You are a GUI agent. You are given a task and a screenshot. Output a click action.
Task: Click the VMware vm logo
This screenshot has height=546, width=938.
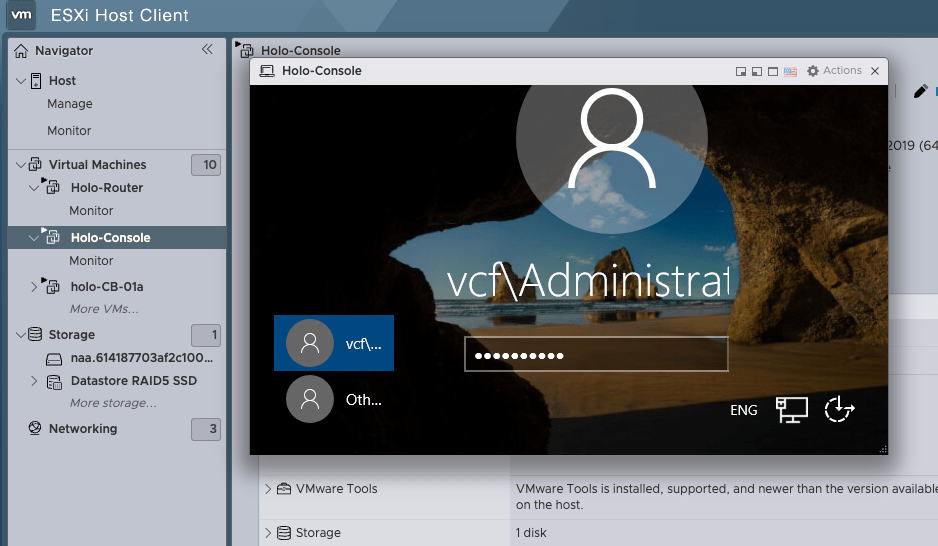click(21, 15)
